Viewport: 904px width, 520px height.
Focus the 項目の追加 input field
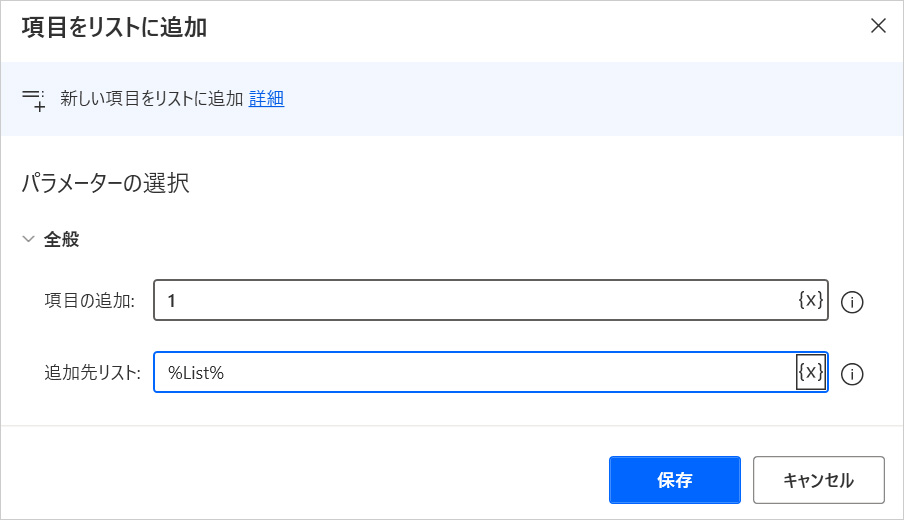[475, 300]
